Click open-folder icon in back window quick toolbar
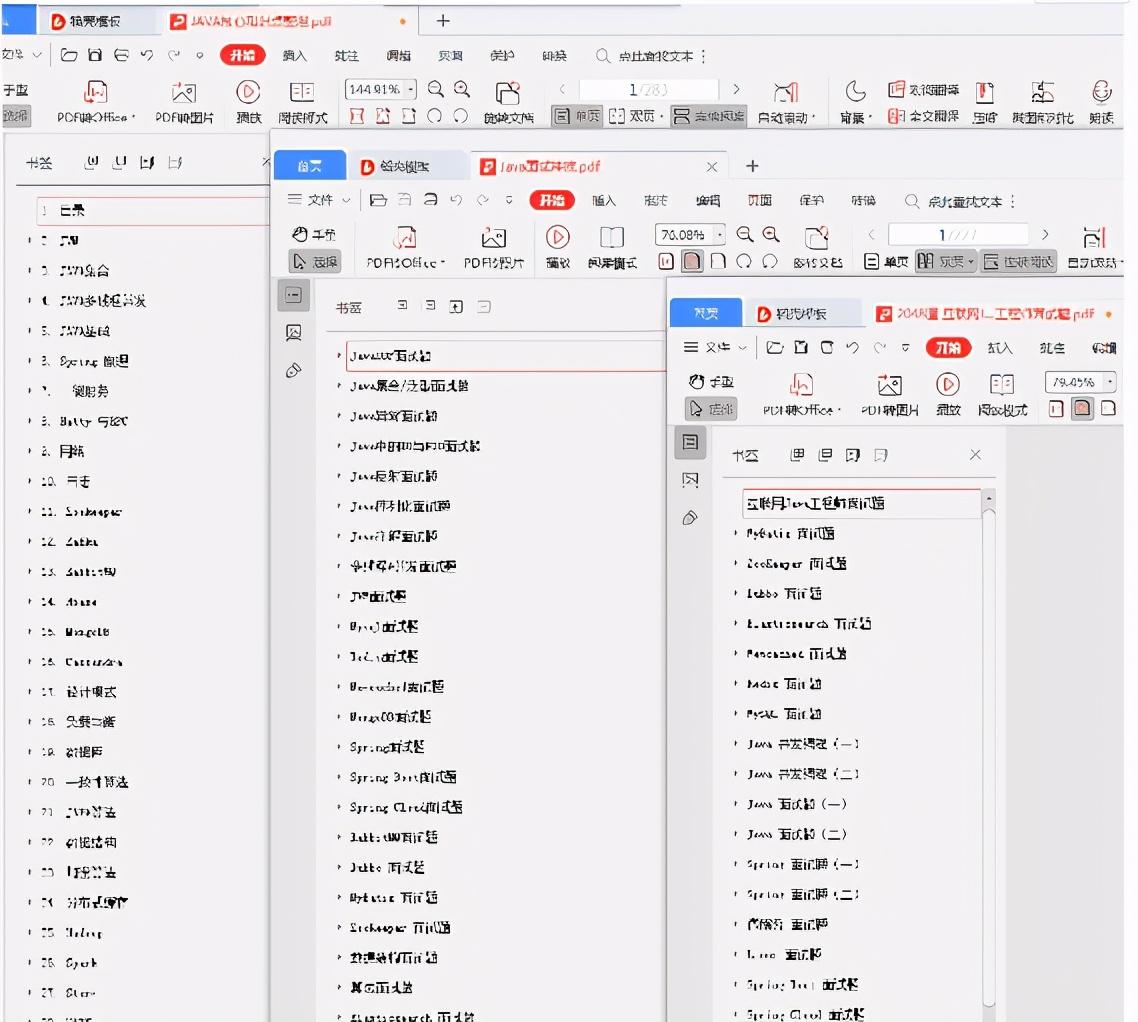Viewport: 1138px width, 1022px height. [69, 55]
